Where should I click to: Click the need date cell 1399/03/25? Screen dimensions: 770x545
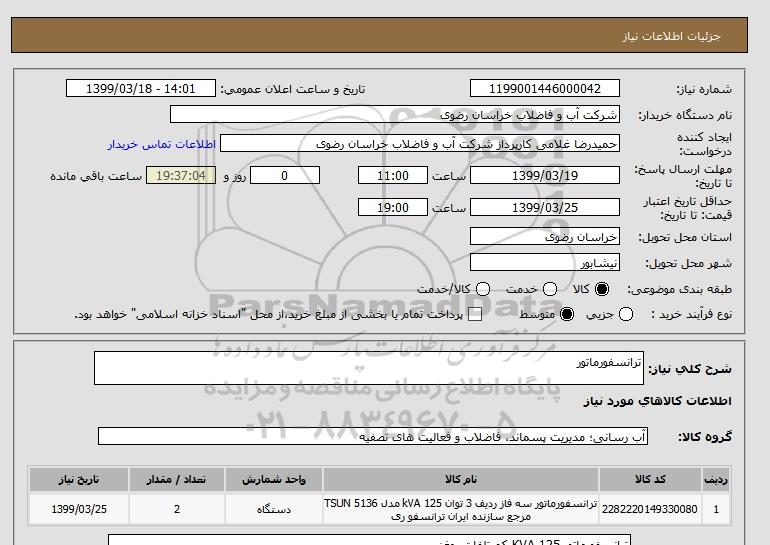click(x=79, y=509)
